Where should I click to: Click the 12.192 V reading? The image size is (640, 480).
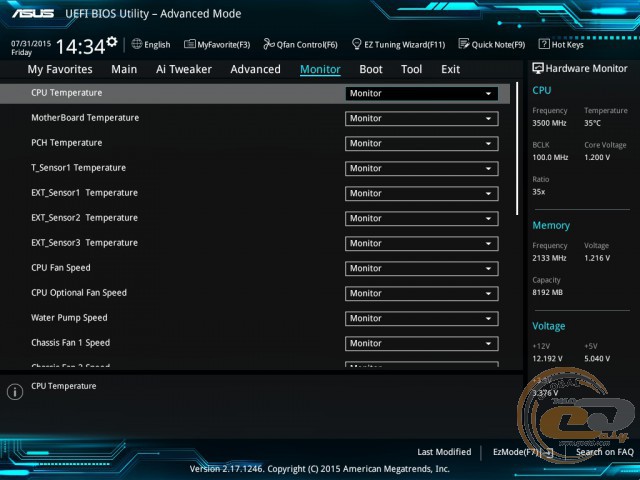(547, 359)
